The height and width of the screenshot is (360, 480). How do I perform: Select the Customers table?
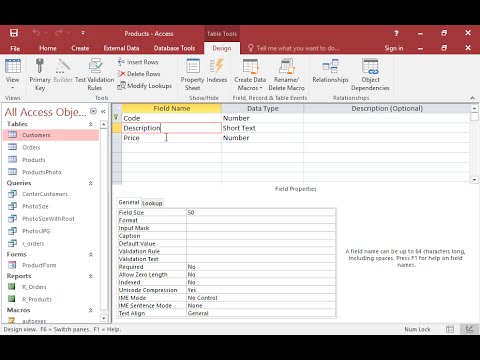pyautogui.click(x=51, y=135)
